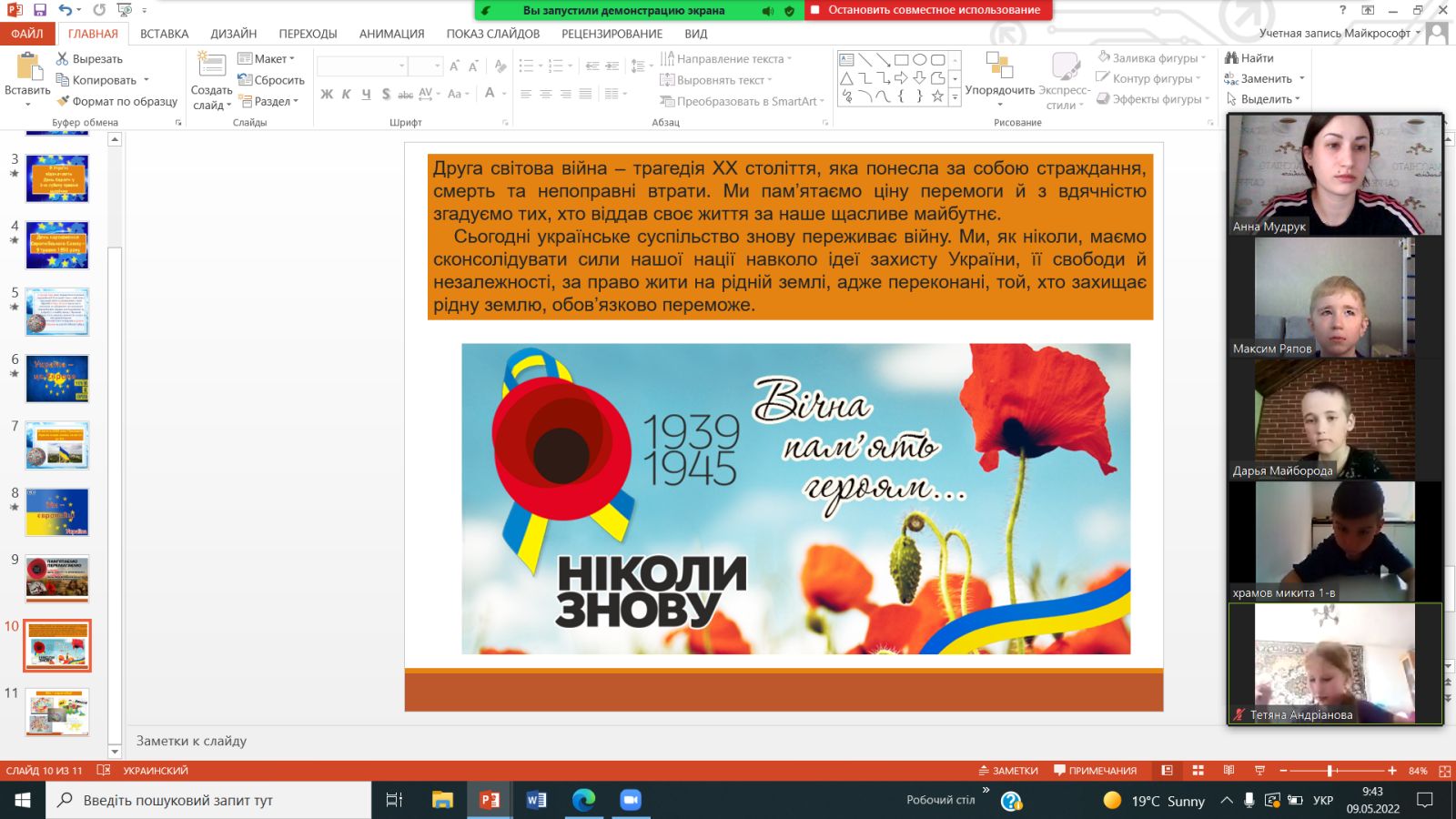Open ribbon display options
Screen dimensions: 1456x819
[x=1368, y=10]
